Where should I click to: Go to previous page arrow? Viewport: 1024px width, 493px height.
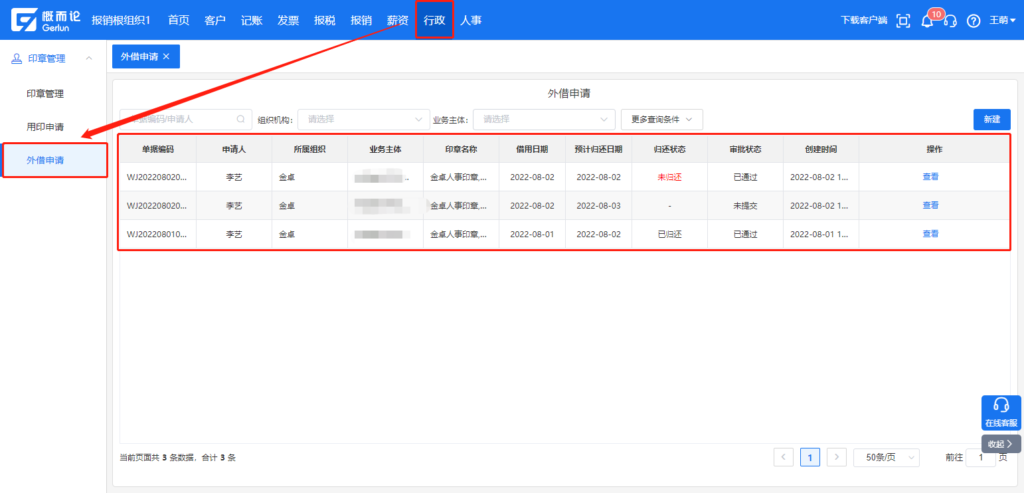(x=784, y=458)
